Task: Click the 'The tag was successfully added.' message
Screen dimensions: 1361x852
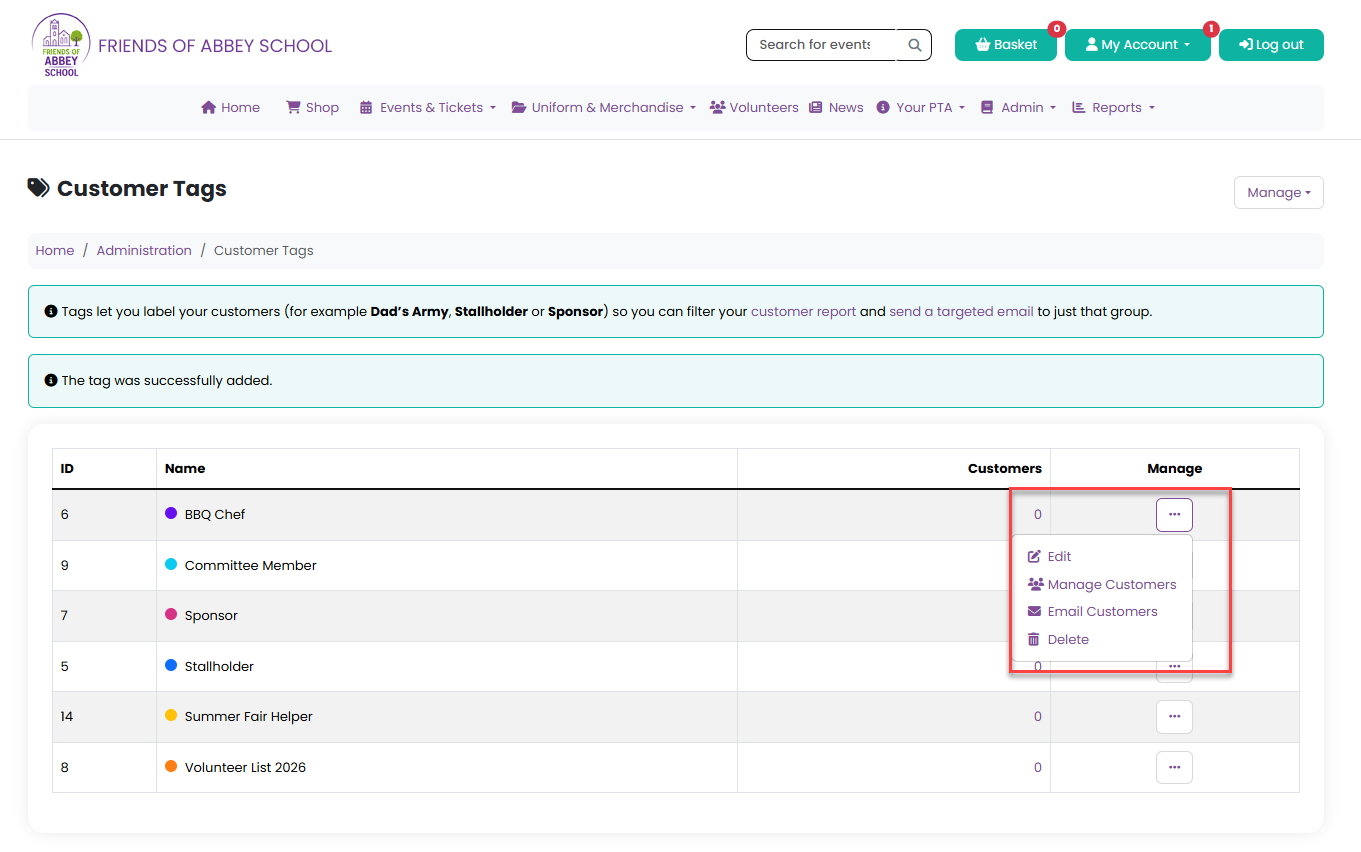Action: [167, 381]
